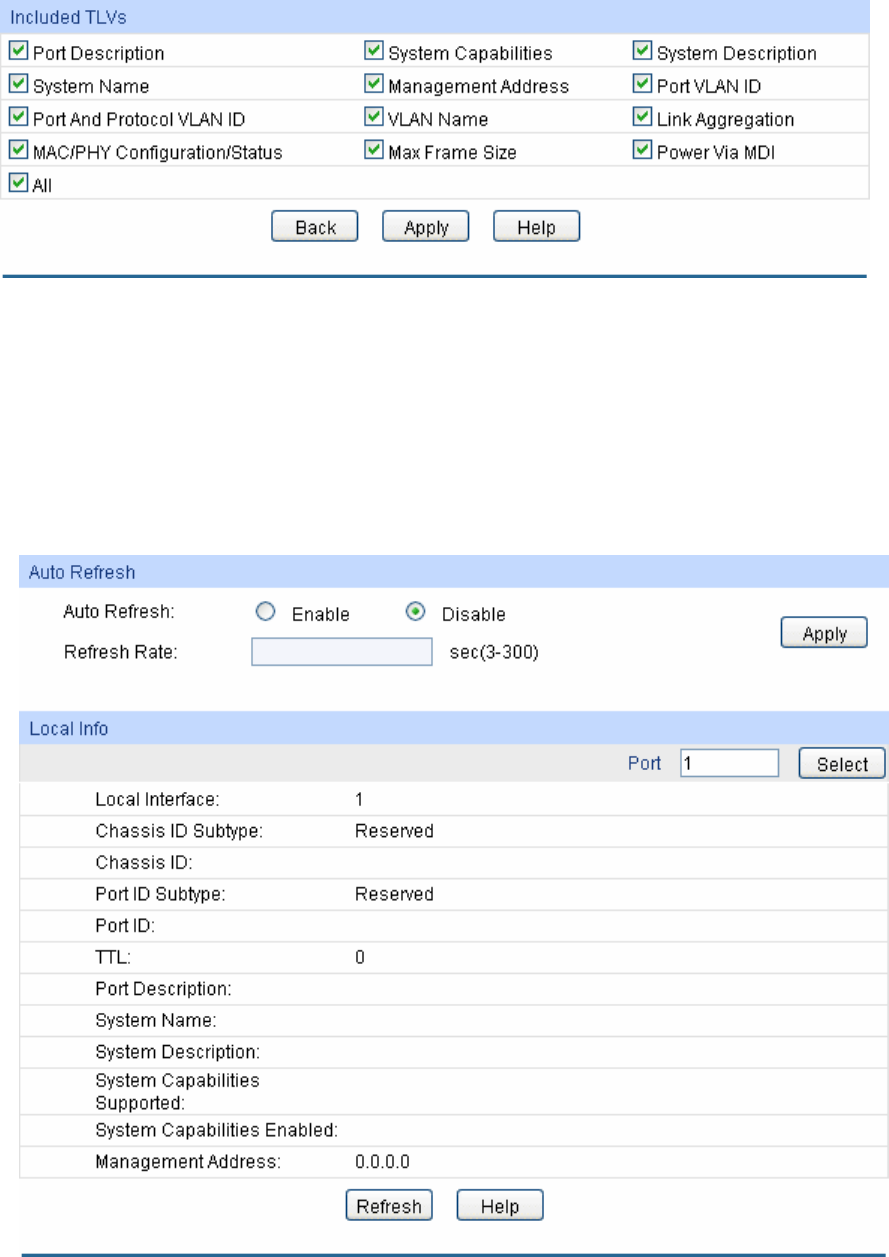Toggle the VLAN Name checkbox

[x=374, y=118]
